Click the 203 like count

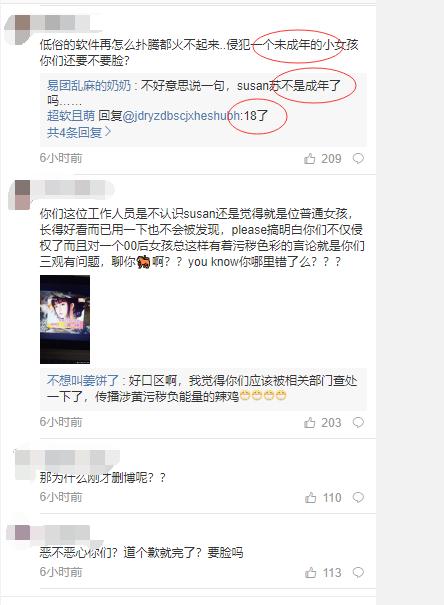coord(331,423)
